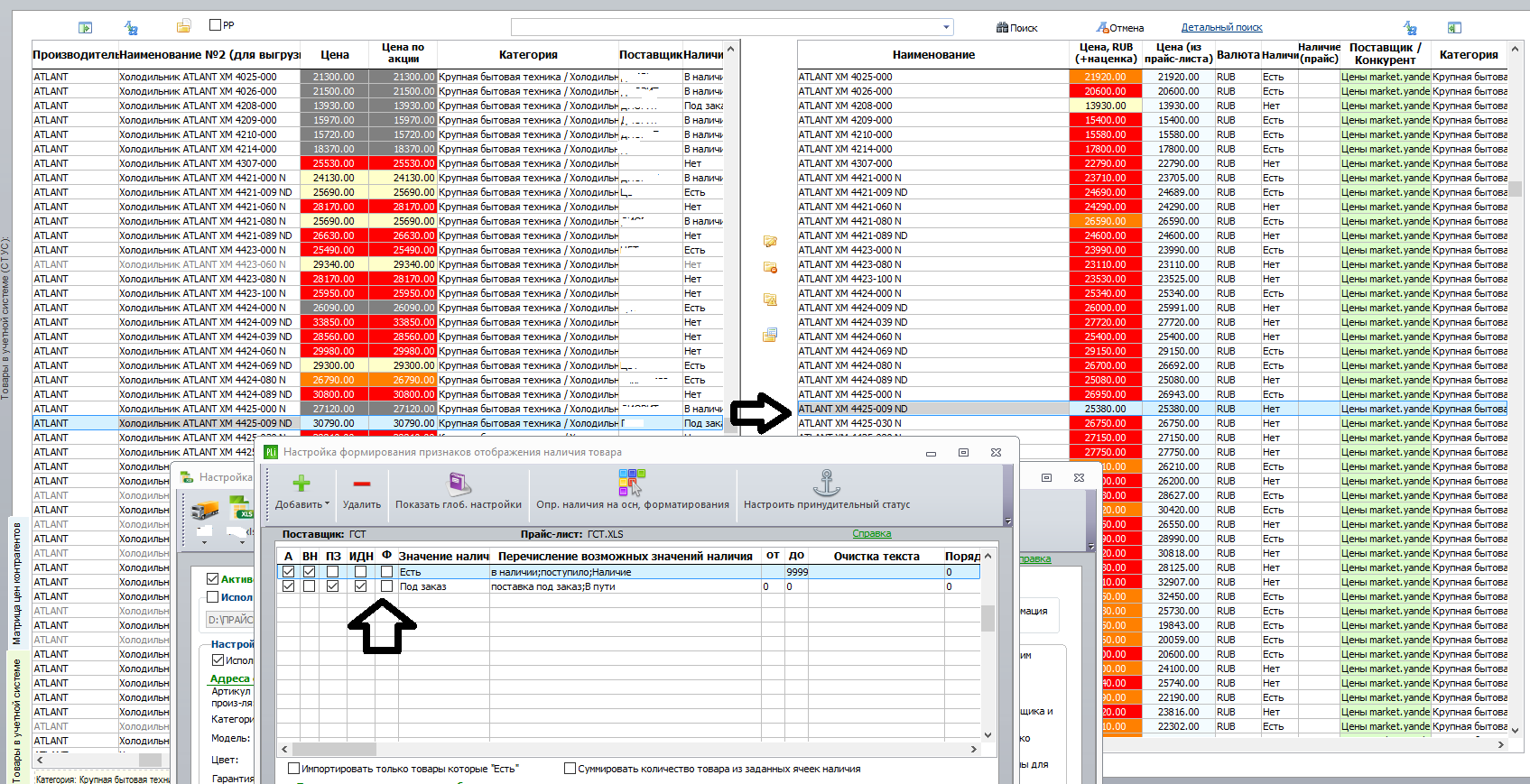Click left arrow of dialog horizontal scrollbar

click(x=285, y=749)
